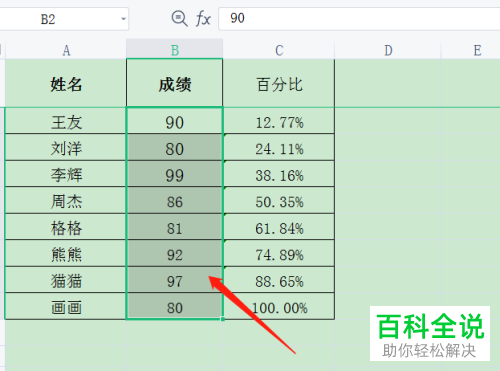Click the fx insert function icon
Screen dimensions: 500x371
tap(203, 18)
